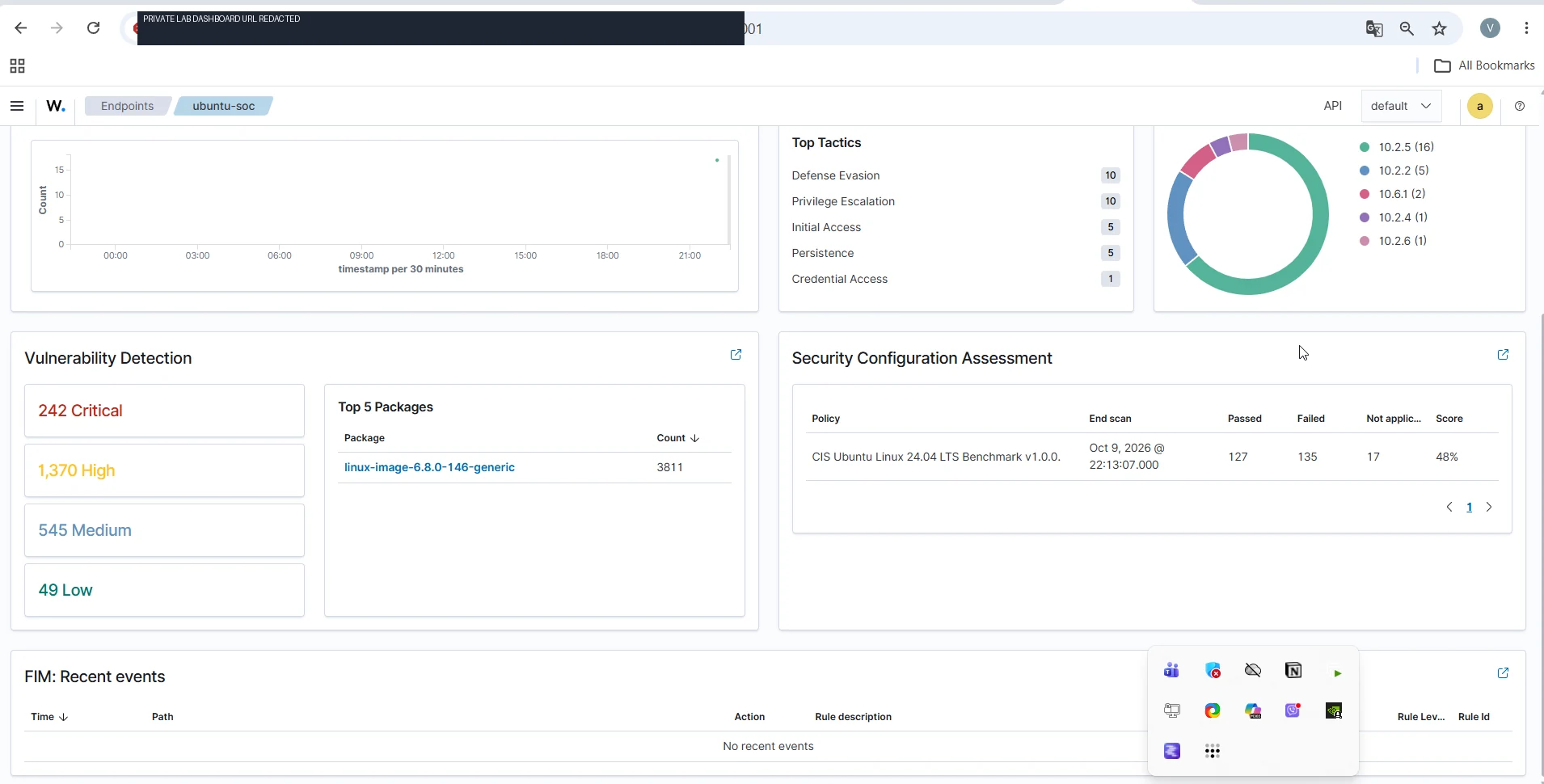Click the user avatar 'a'

pos(1480,106)
